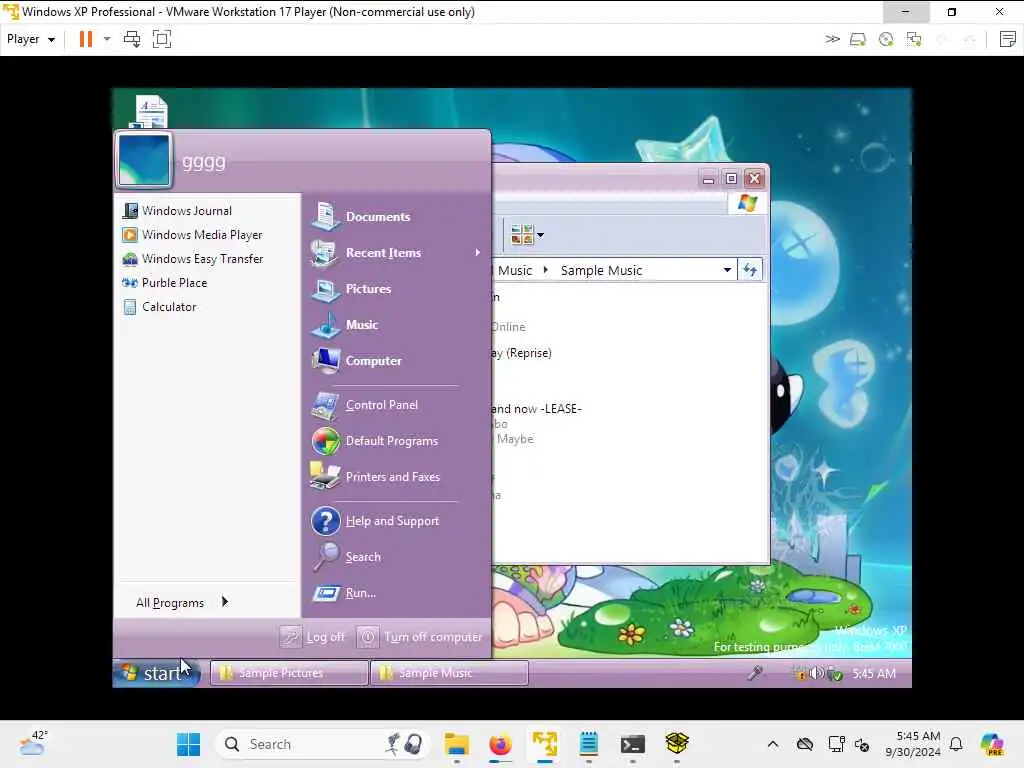Click the hard disk device icon in VMware
The height and width of the screenshot is (768, 1024).
tap(857, 40)
